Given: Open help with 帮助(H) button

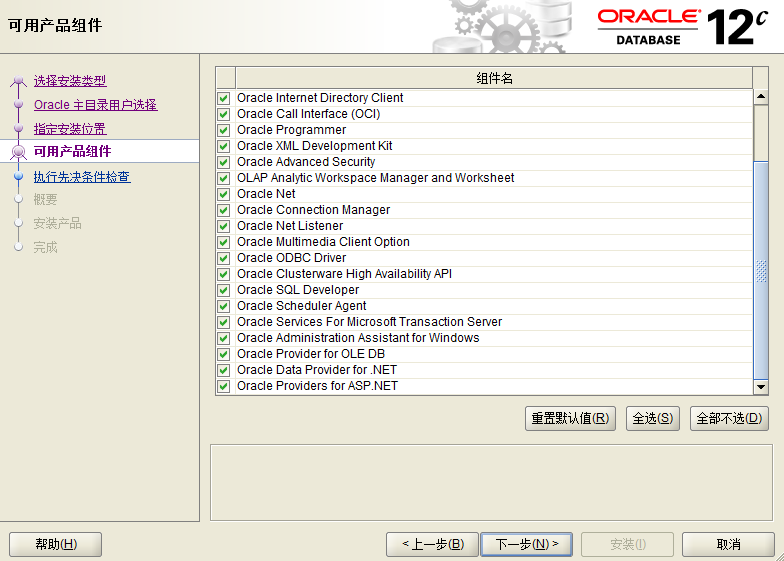Looking at the screenshot, I should [x=56, y=544].
